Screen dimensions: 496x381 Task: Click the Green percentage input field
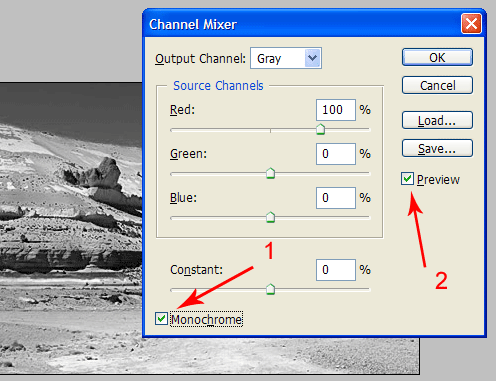336,154
